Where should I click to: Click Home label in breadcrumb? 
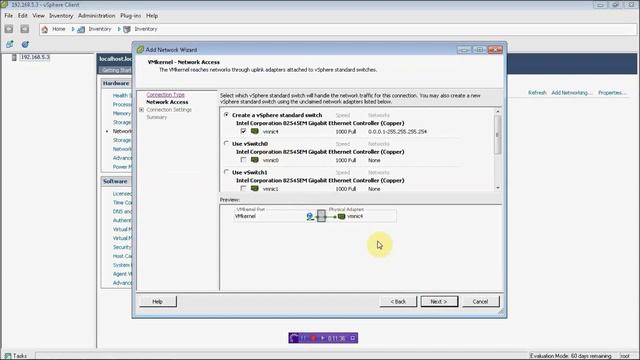pos(58,29)
